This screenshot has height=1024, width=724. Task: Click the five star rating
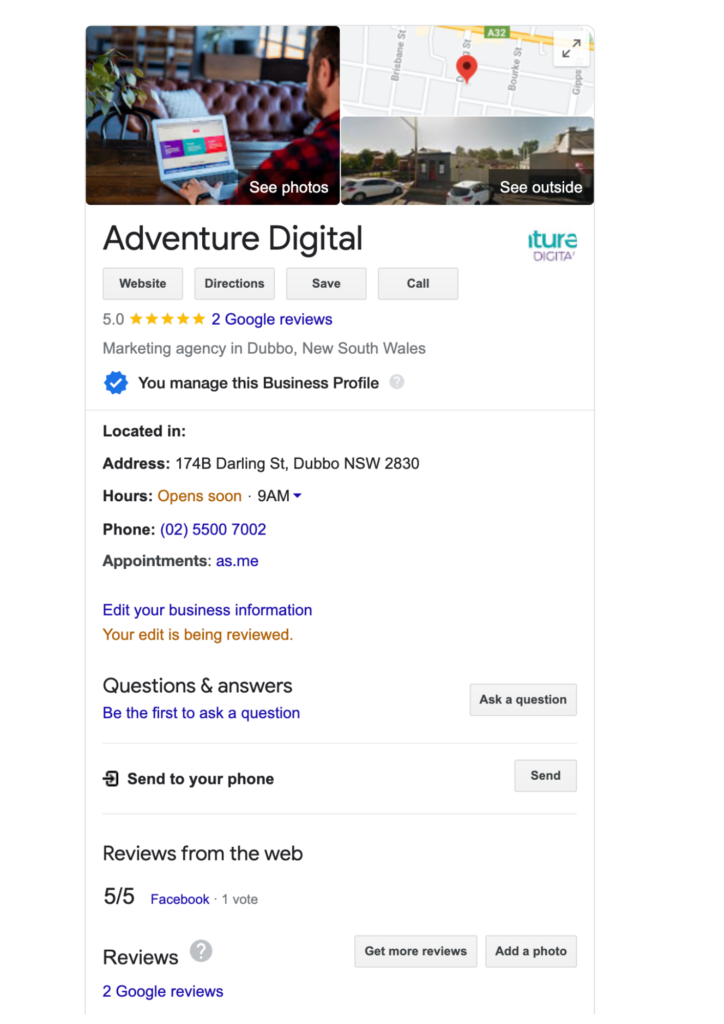(168, 319)
